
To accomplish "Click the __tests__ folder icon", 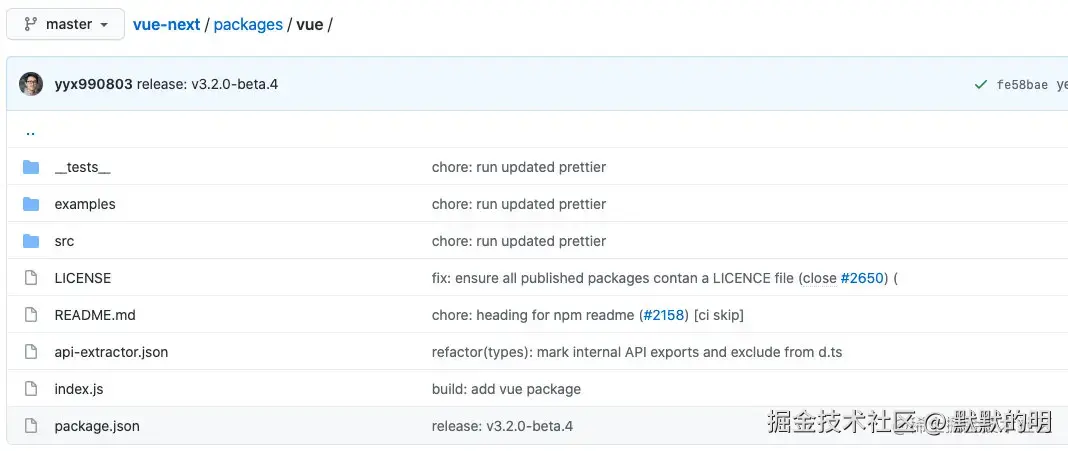I will coord(31,167).
